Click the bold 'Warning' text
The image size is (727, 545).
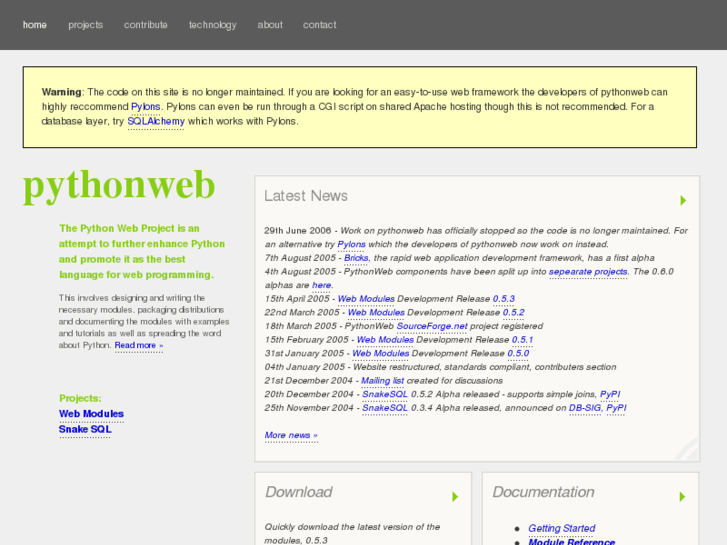[x=62, y=92]
